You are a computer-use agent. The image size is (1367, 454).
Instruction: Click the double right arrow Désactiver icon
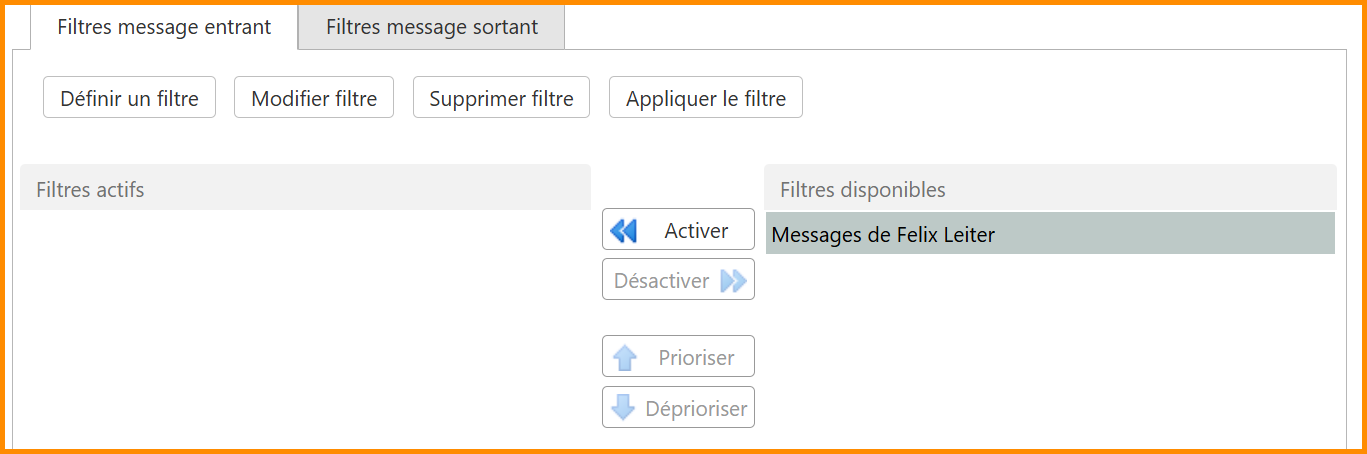733,281
